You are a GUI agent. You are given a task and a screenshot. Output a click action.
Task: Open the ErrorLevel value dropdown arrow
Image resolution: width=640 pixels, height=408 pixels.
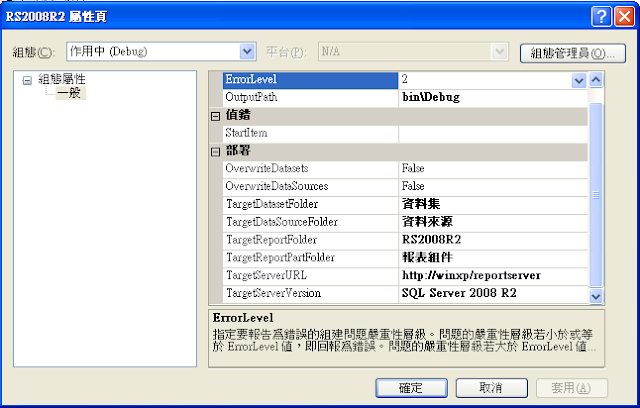coord(579,80)
